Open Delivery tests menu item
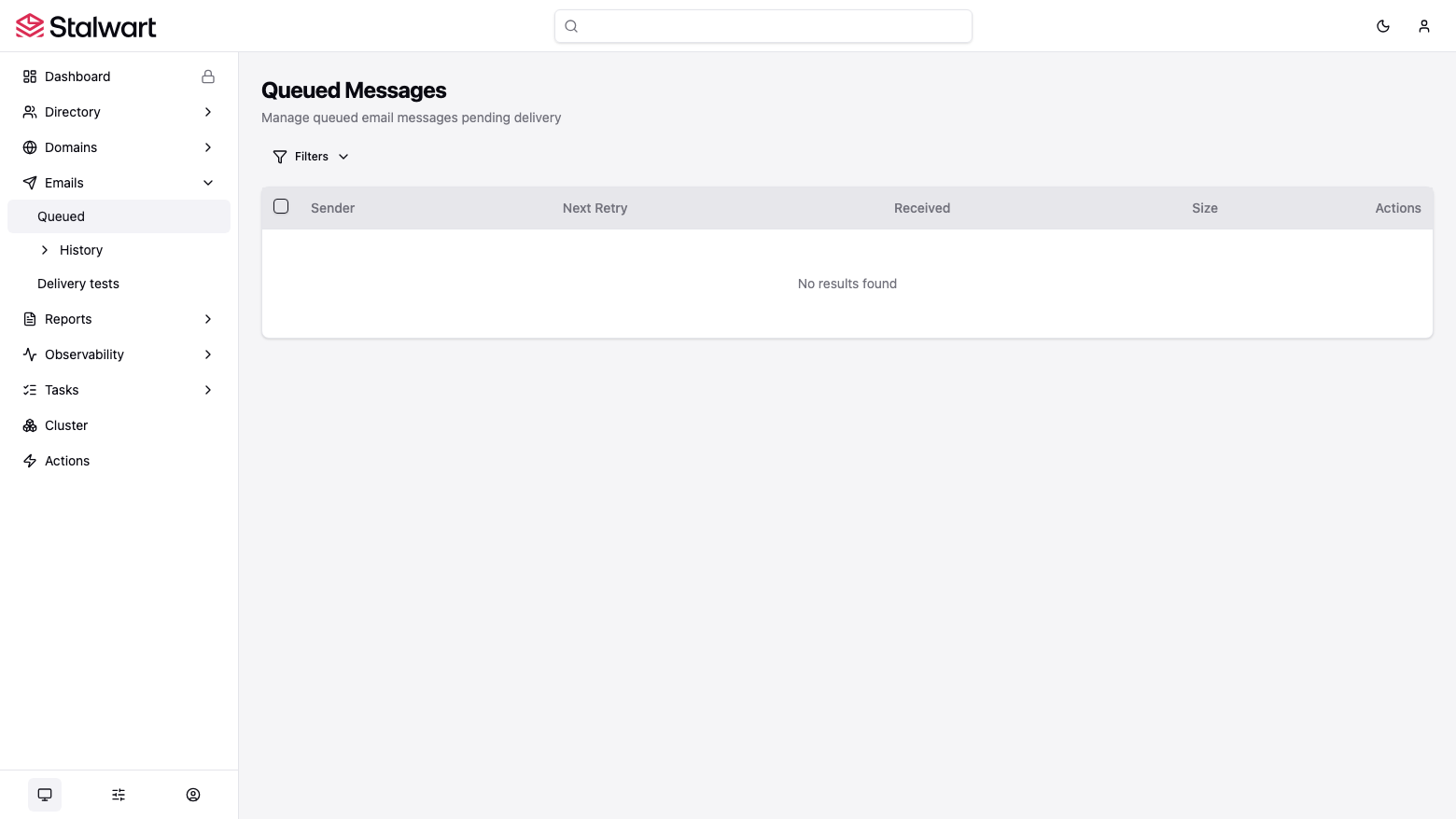 (x=119, y=284)
